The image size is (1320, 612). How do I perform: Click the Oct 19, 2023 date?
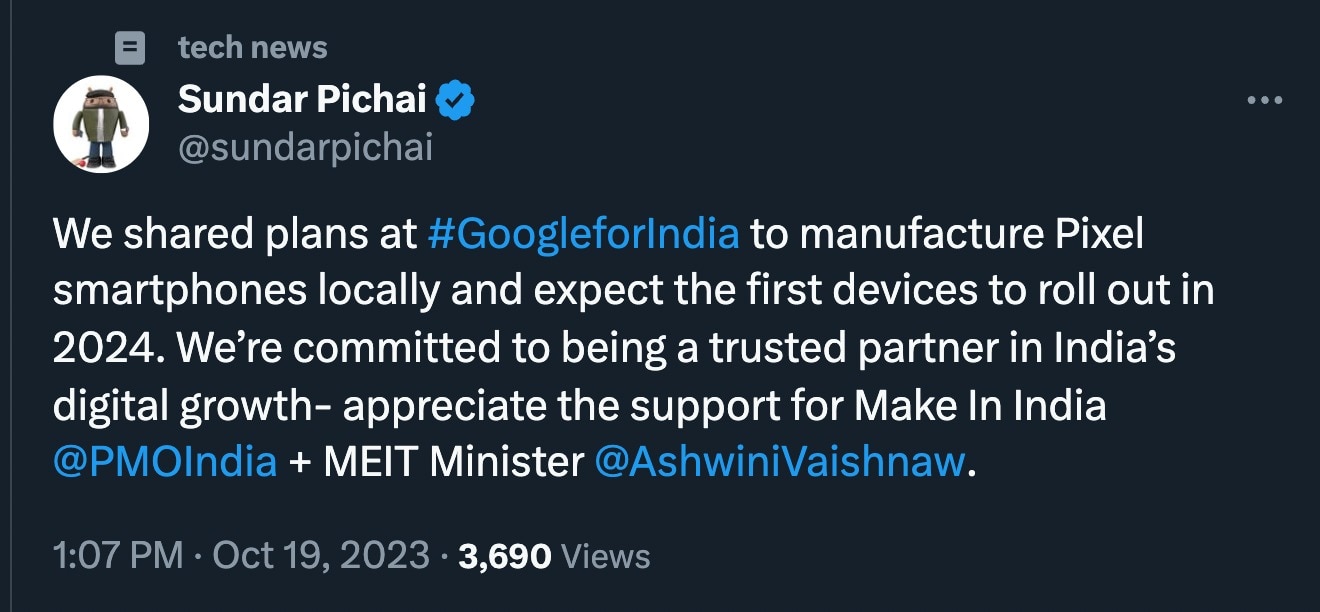pos(320,556)
